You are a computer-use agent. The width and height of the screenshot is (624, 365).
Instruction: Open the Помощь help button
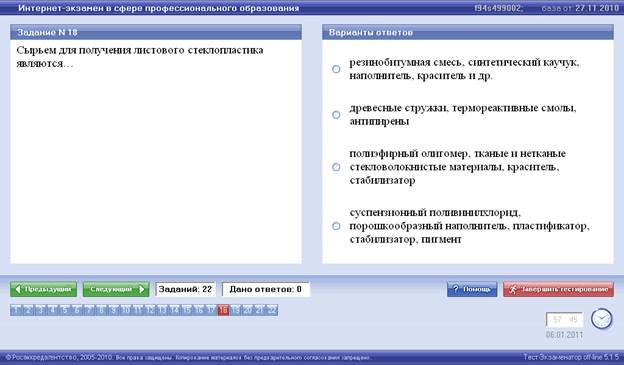(x=472, y=289)
